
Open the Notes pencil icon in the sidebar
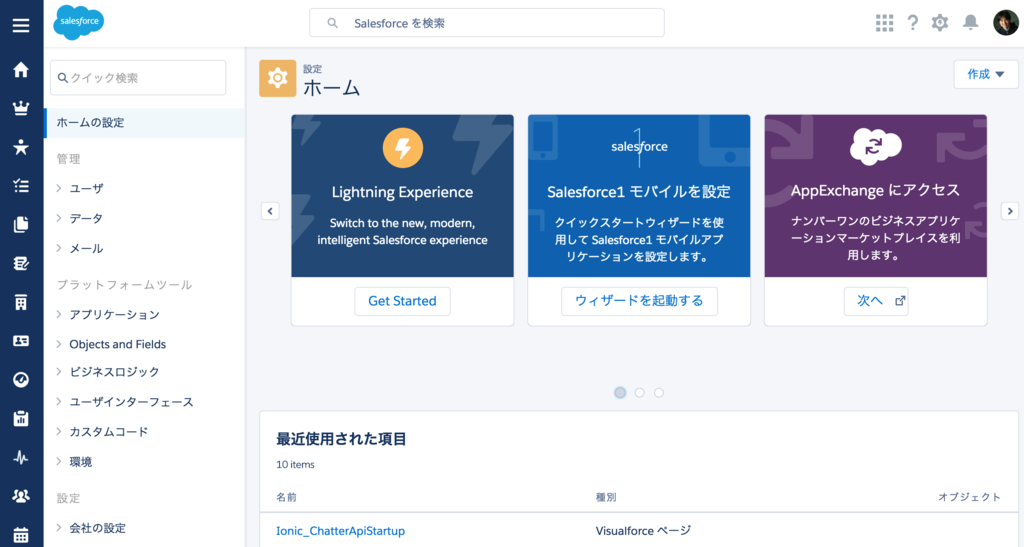click(21, 263)
